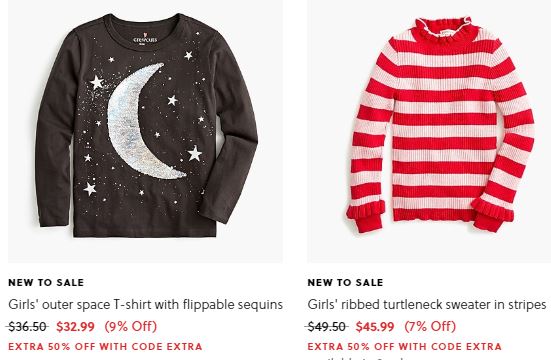The width and height of the screenshot is (551, 360).
Task: Click the cut-off text under the sweater promo
Action: [358, 358]
